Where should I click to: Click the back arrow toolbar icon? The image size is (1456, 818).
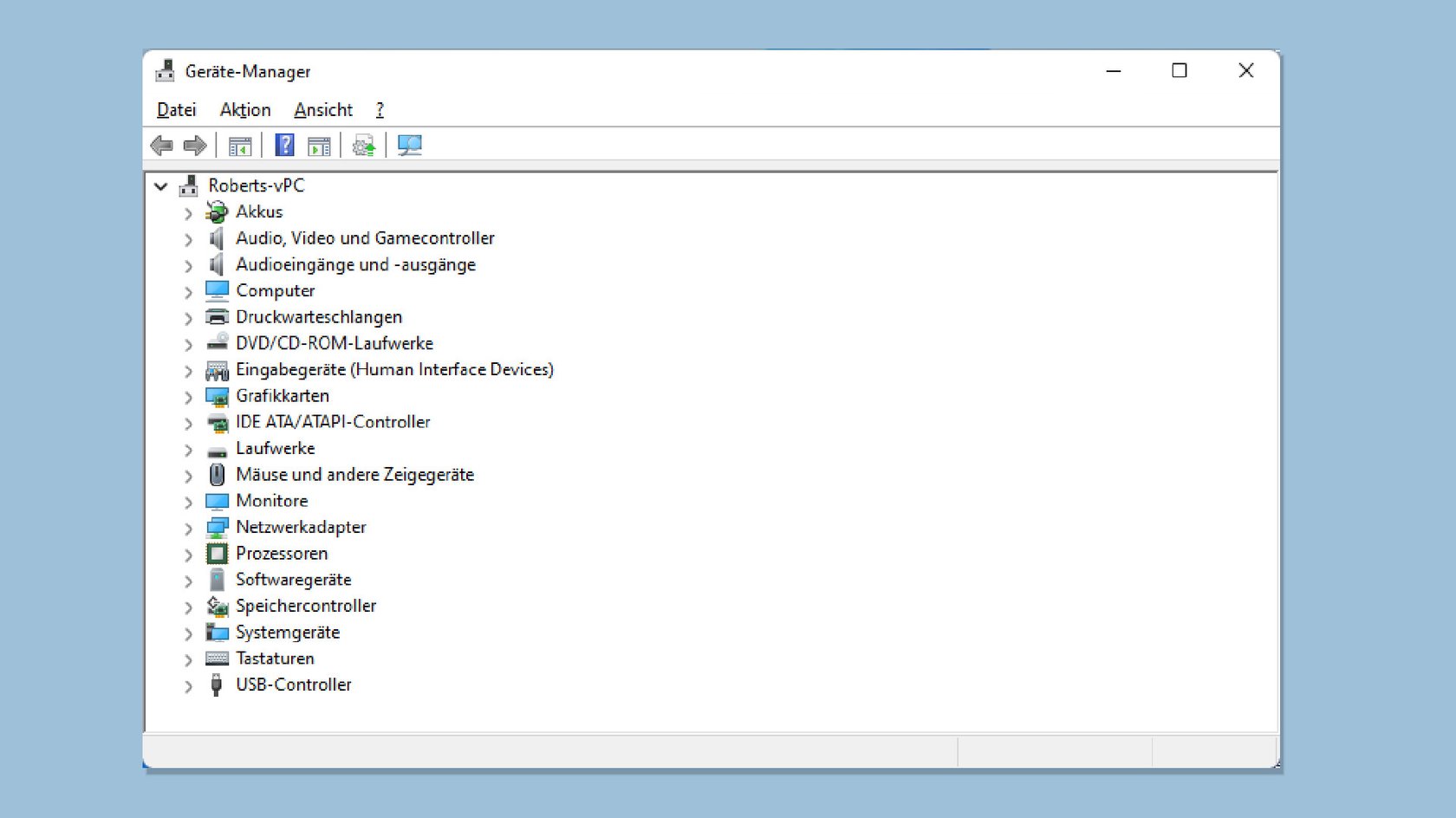click(x=161, y=146)
